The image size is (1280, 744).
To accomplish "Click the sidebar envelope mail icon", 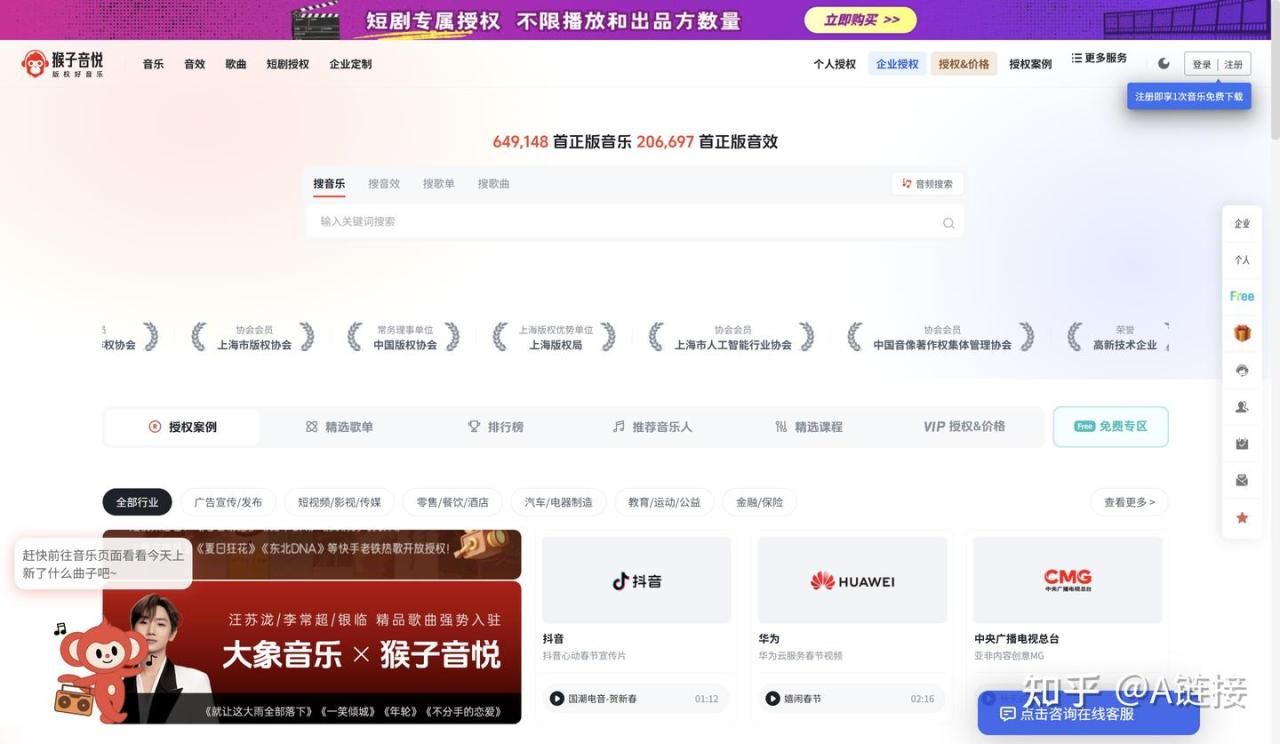I will (1242, 480).
